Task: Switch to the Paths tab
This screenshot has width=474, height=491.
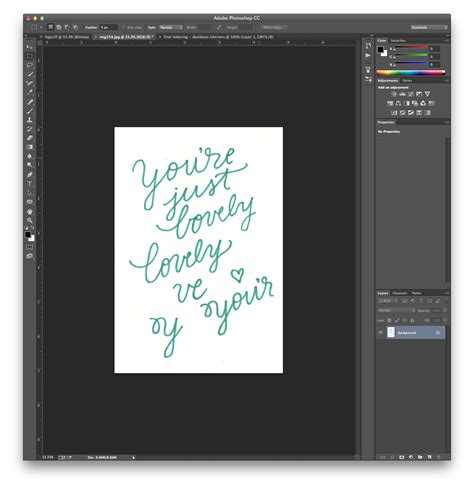Action: (416, 293)
